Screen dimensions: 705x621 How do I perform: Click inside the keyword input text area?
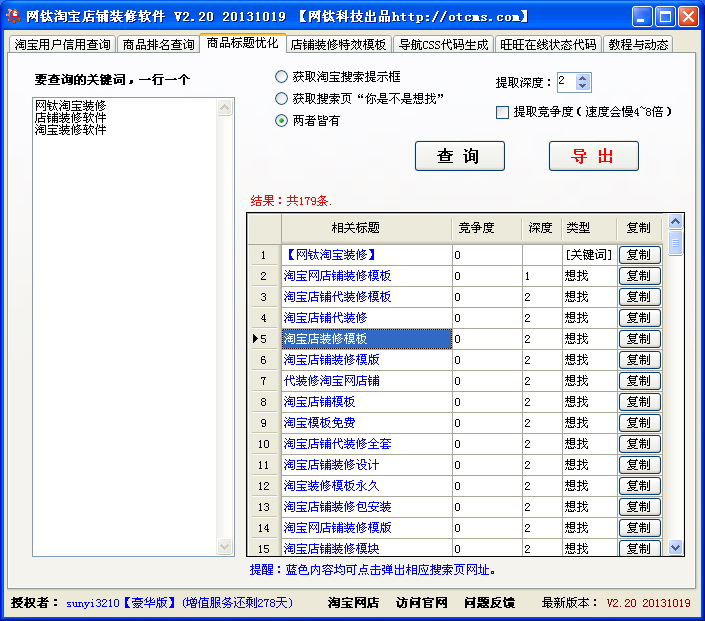click(x=125, y=320)
